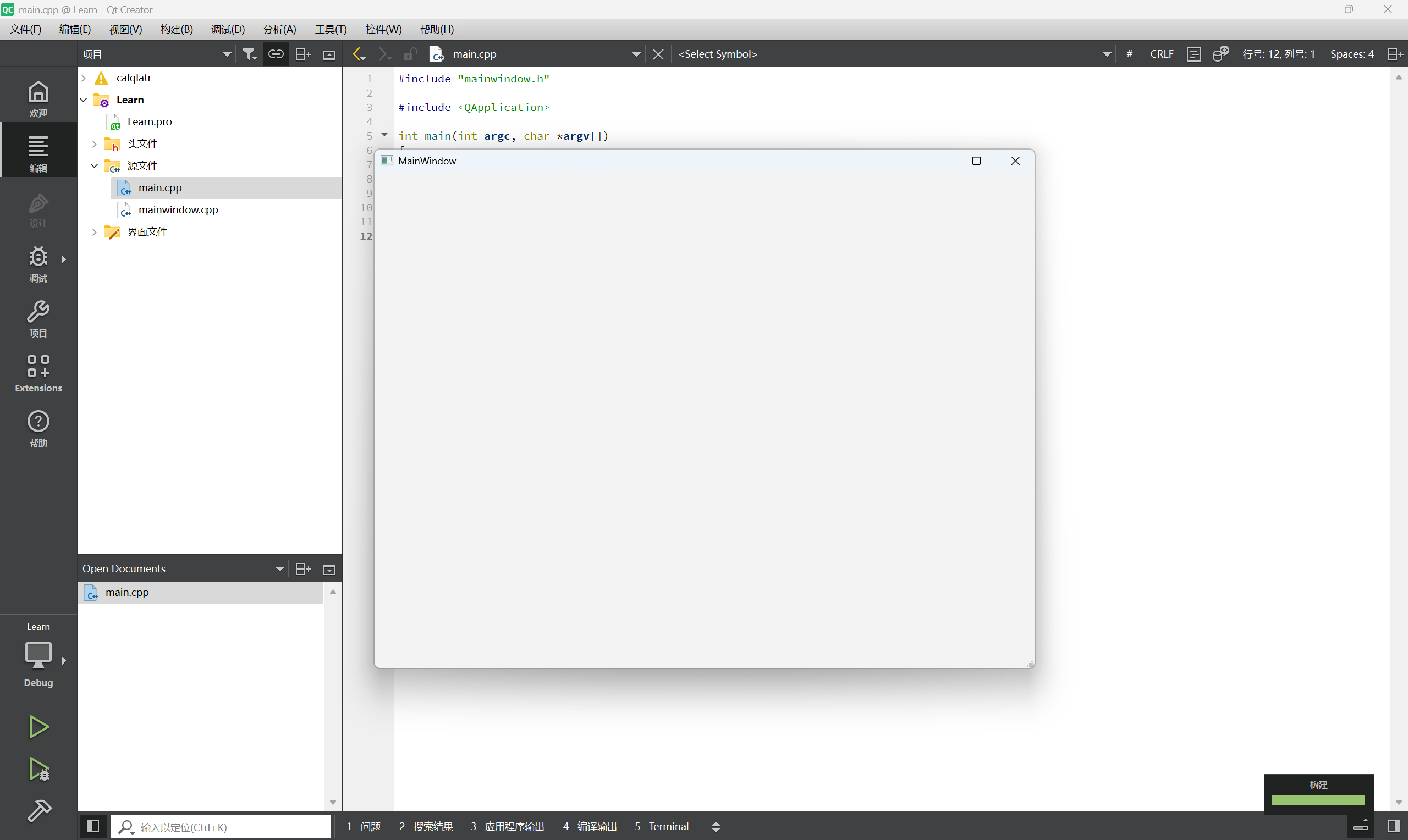Close the project side panel
This screenshot has width=1408, height=840.
(329, 54)
